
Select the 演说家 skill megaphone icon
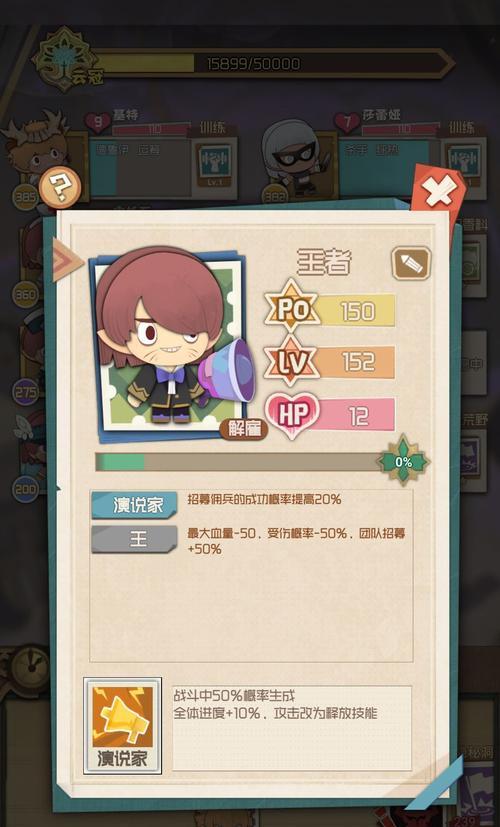[122, 726]
